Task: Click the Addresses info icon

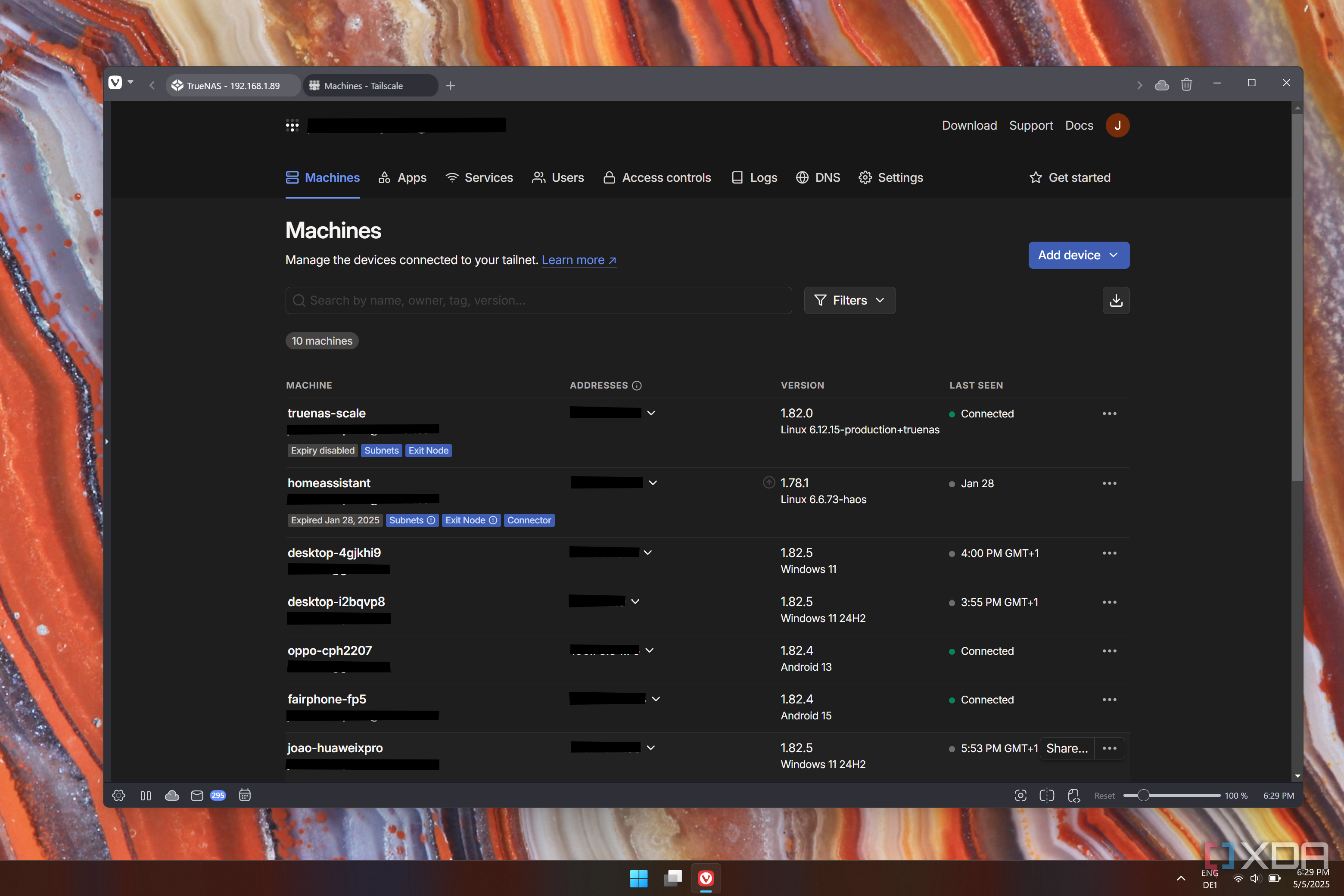Action: point(637,386)
